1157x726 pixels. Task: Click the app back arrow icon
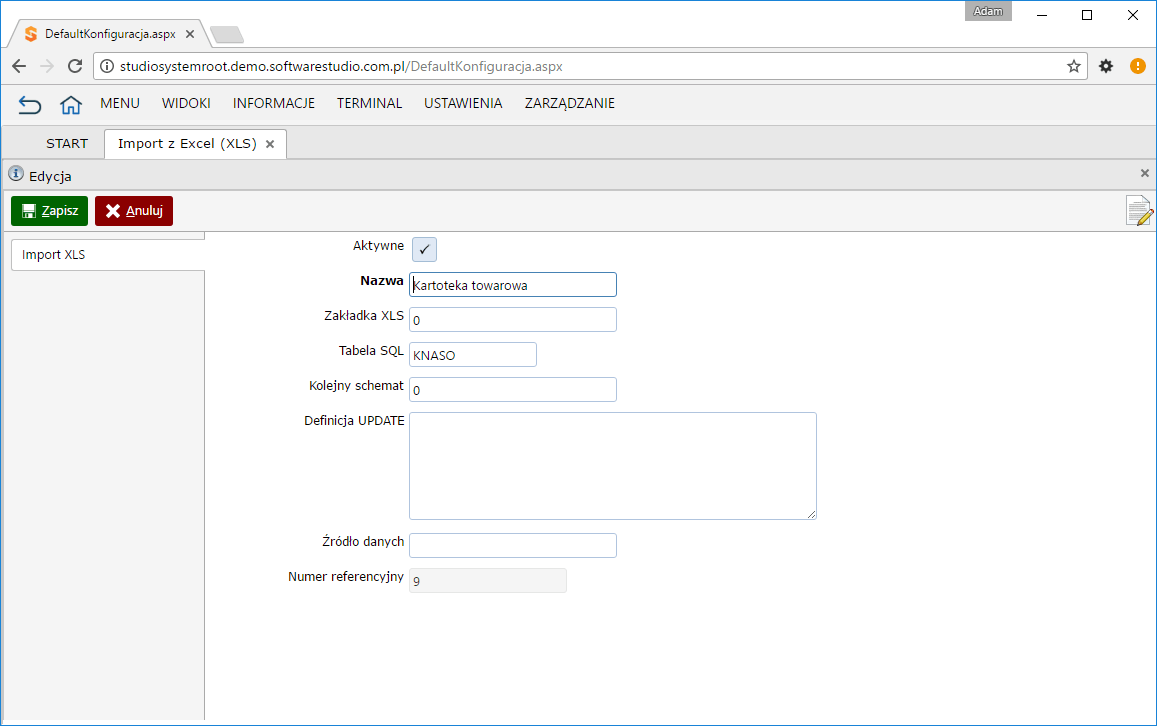[30, 105]
